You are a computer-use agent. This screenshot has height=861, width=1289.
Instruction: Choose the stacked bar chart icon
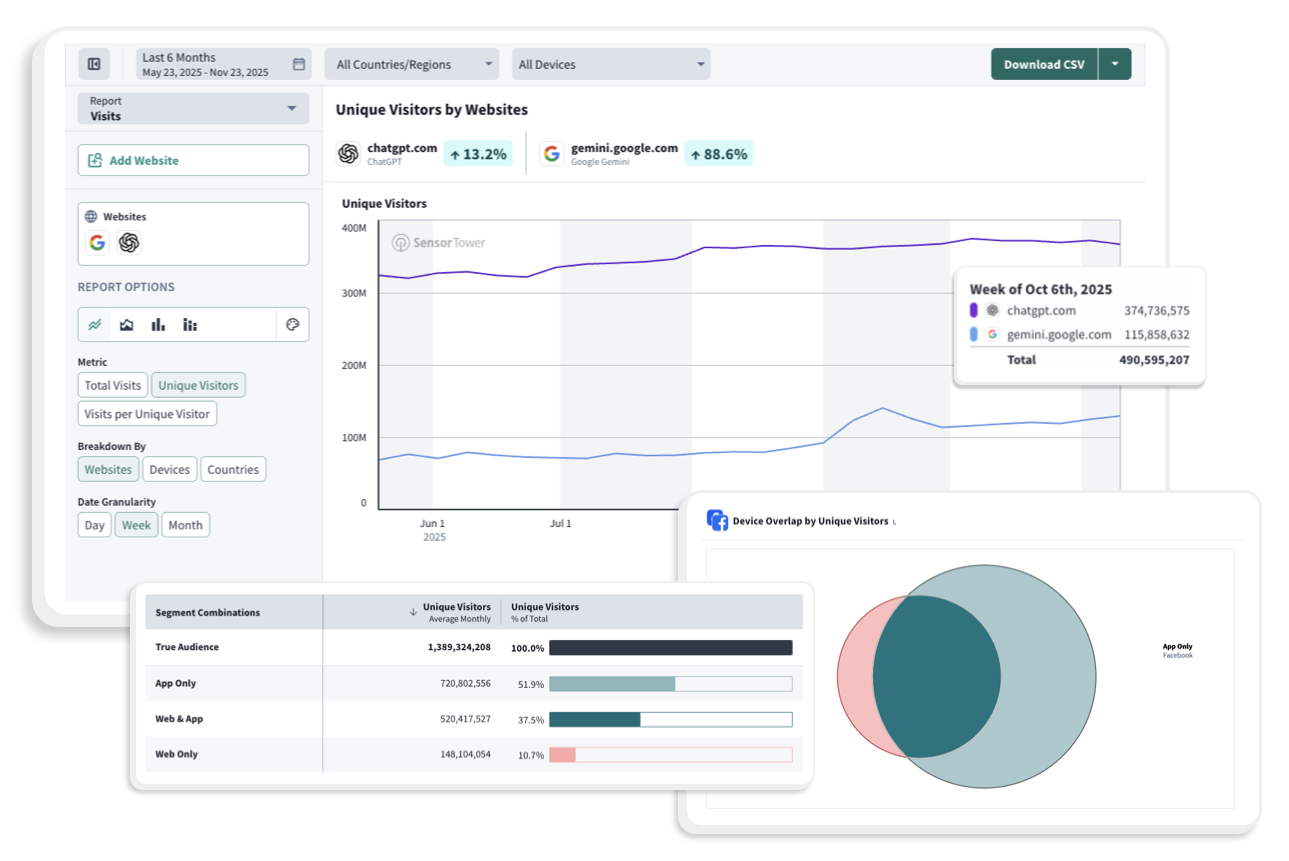(x=190, y=324)
